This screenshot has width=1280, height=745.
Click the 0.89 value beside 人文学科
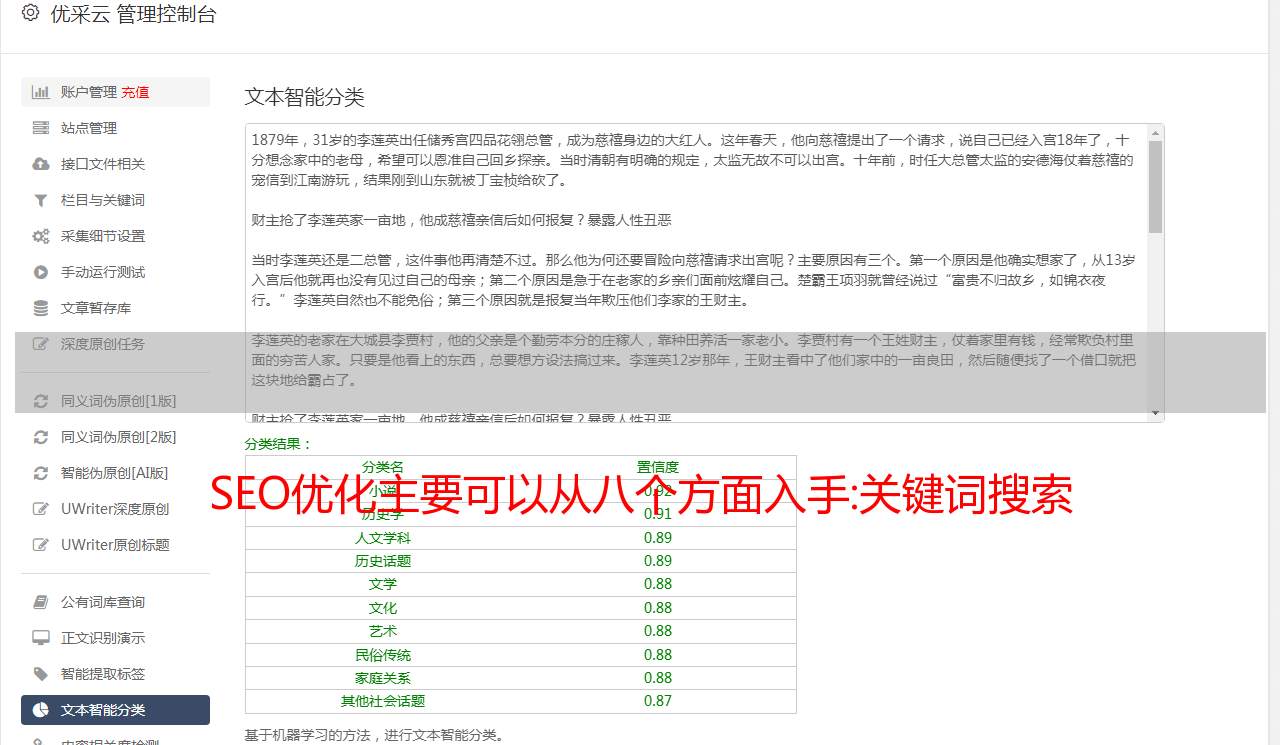(658, 537)
